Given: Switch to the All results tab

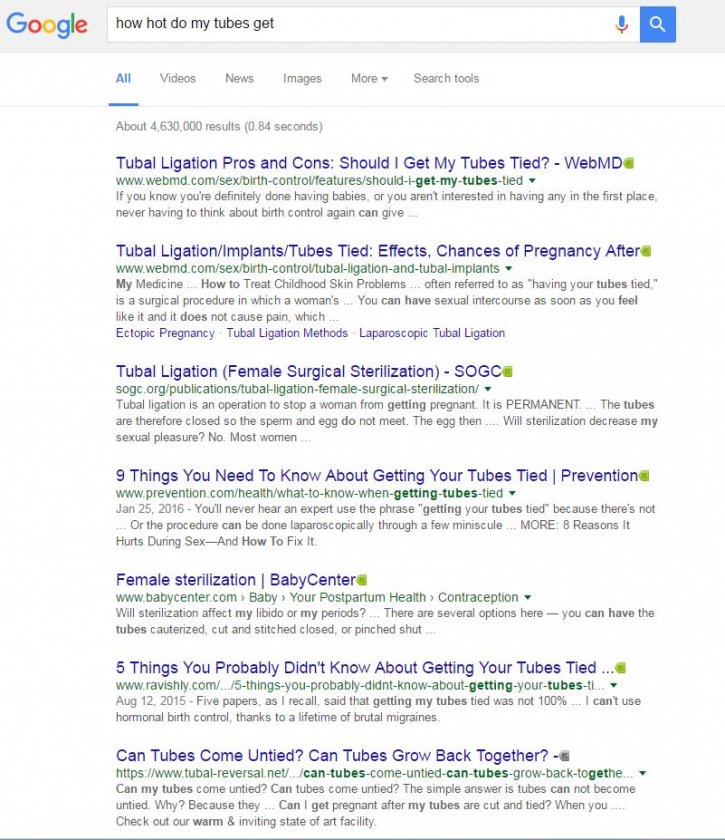Looking at the screenshot, I should click(123, 78).
